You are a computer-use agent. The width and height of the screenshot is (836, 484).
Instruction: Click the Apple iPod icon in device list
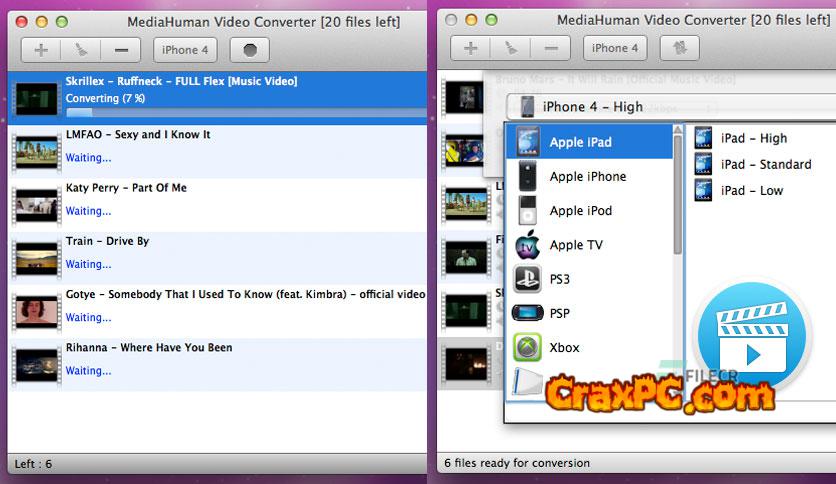[528, 211]
